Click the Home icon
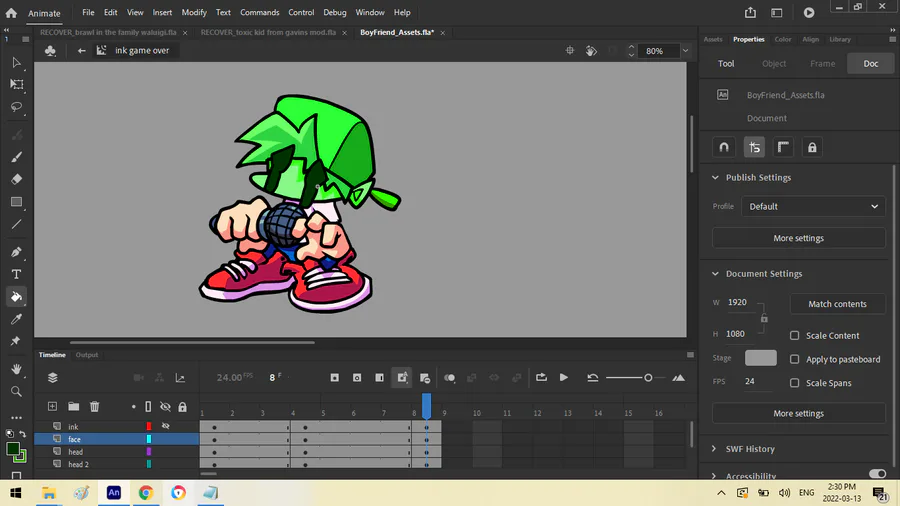Screen dimensions: 900x506 (11, 13)
